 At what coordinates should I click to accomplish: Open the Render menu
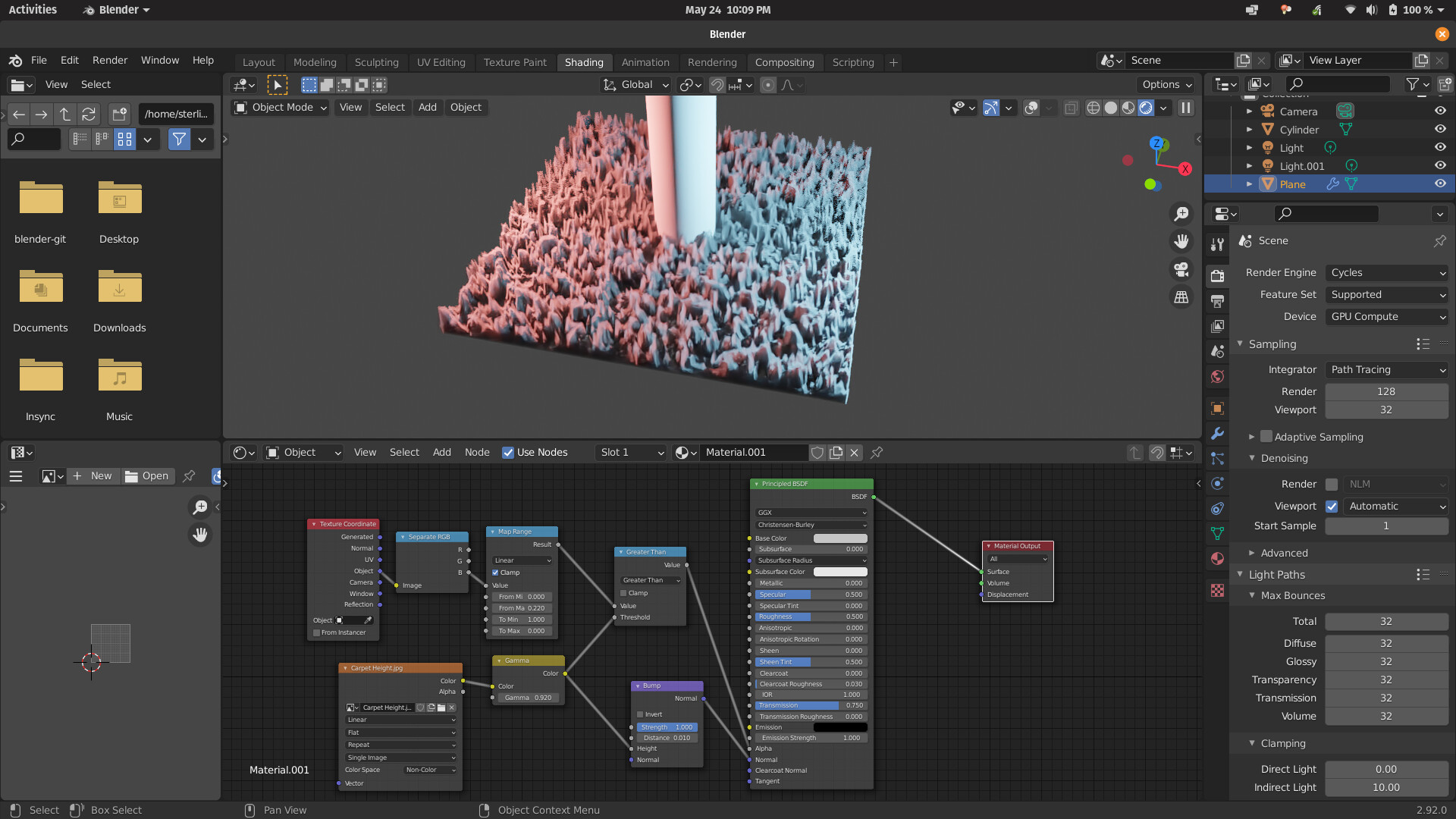[110, 61]
